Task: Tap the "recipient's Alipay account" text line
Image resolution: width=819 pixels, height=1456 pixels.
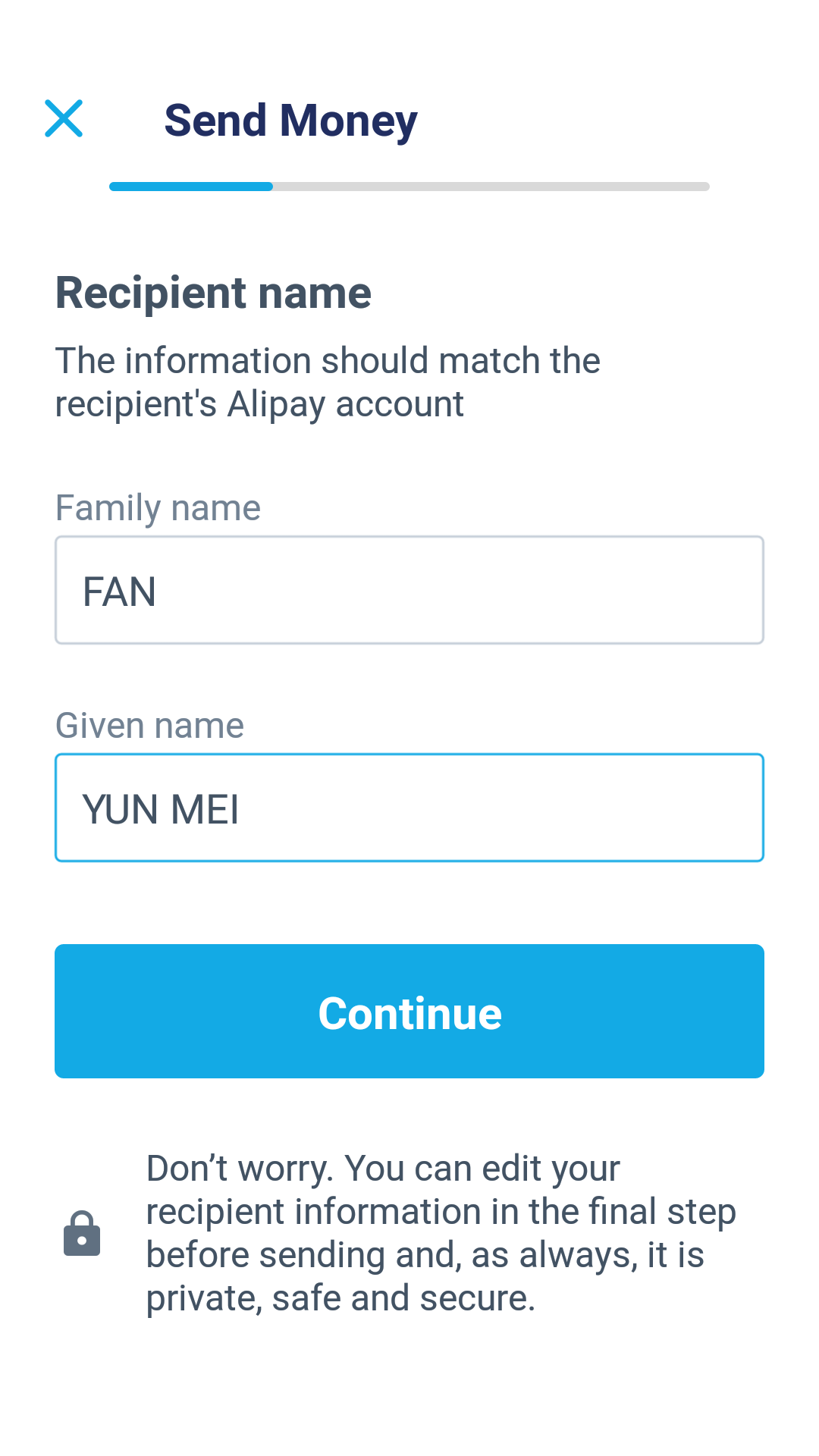Action: point(259,404)
